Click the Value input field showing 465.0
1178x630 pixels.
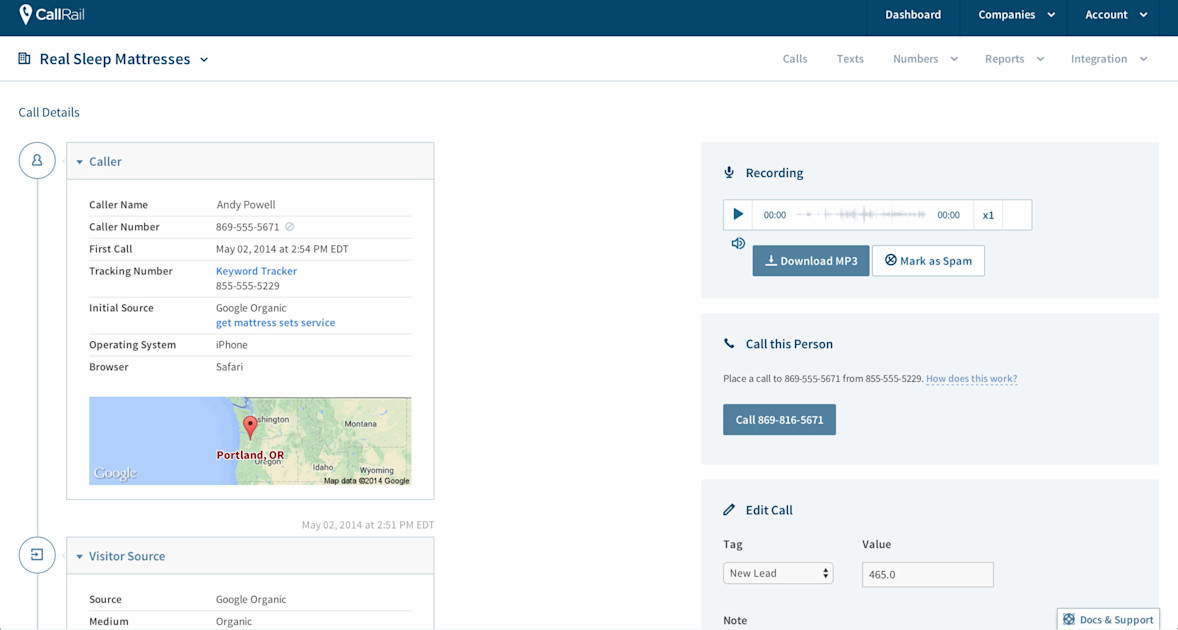tap(927, 574)
